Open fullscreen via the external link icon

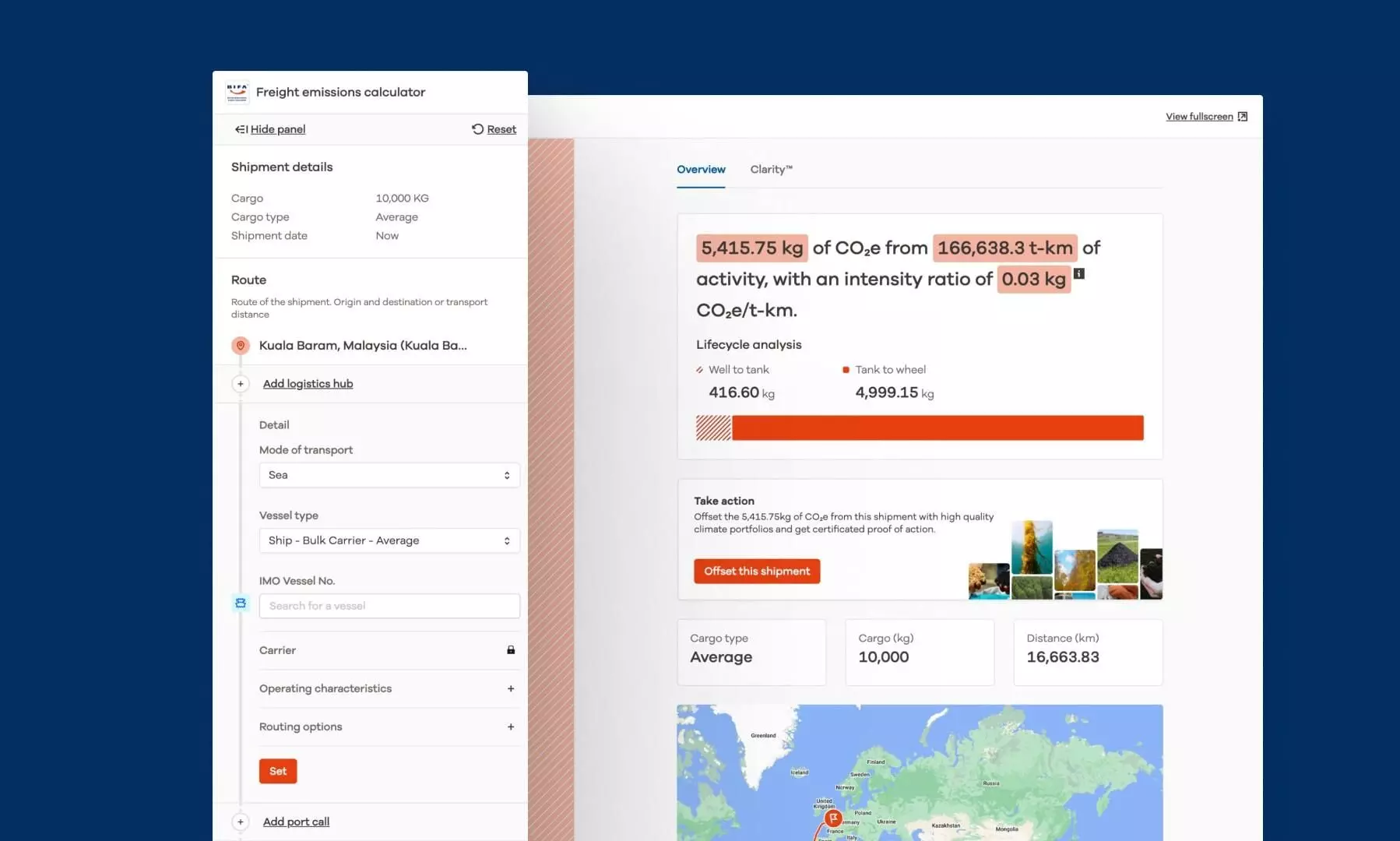pos(1243,115)
